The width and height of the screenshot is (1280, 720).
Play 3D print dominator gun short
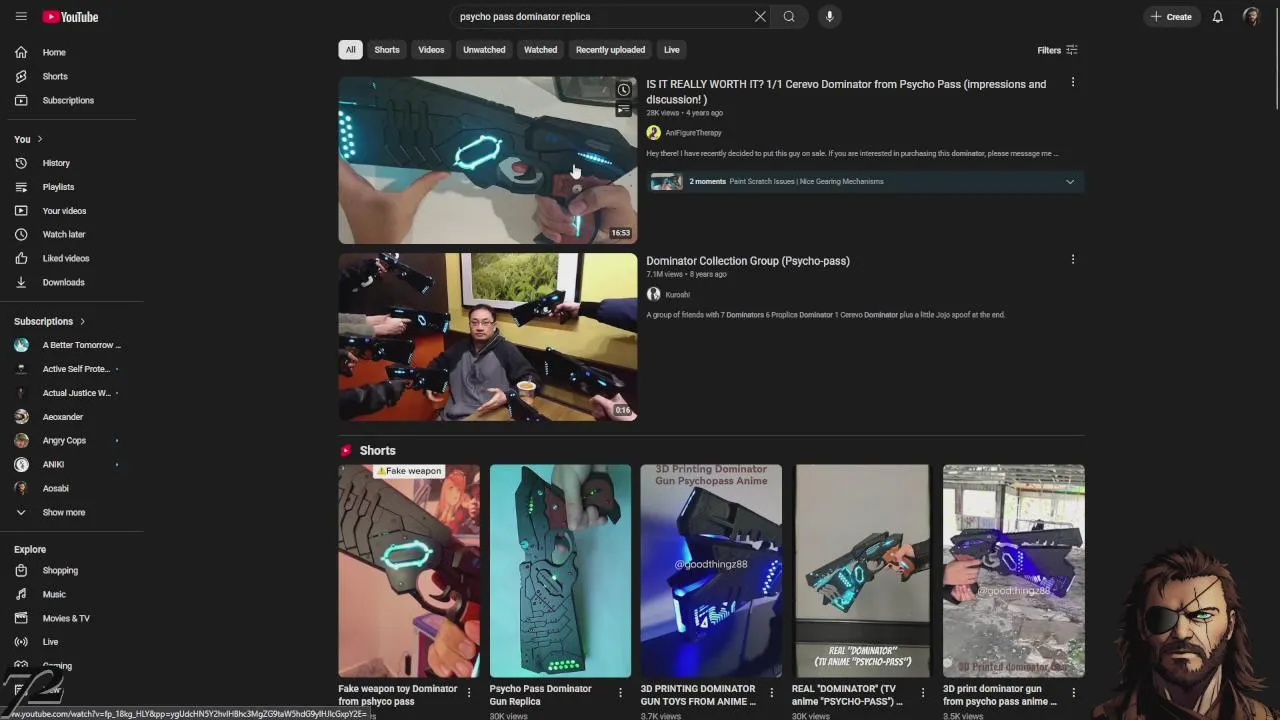[x=1013, y=571]
